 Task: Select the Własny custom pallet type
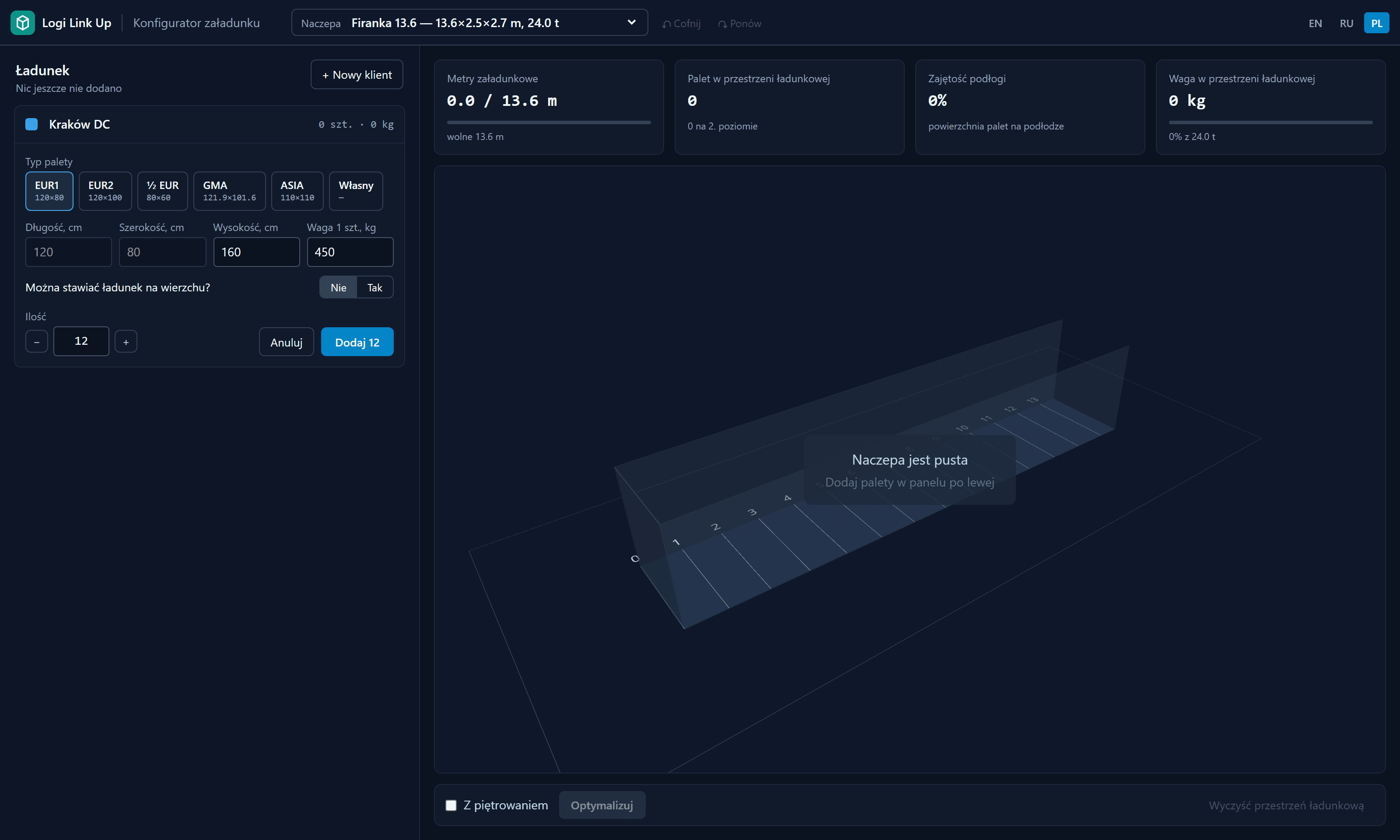tap(356, 191)
